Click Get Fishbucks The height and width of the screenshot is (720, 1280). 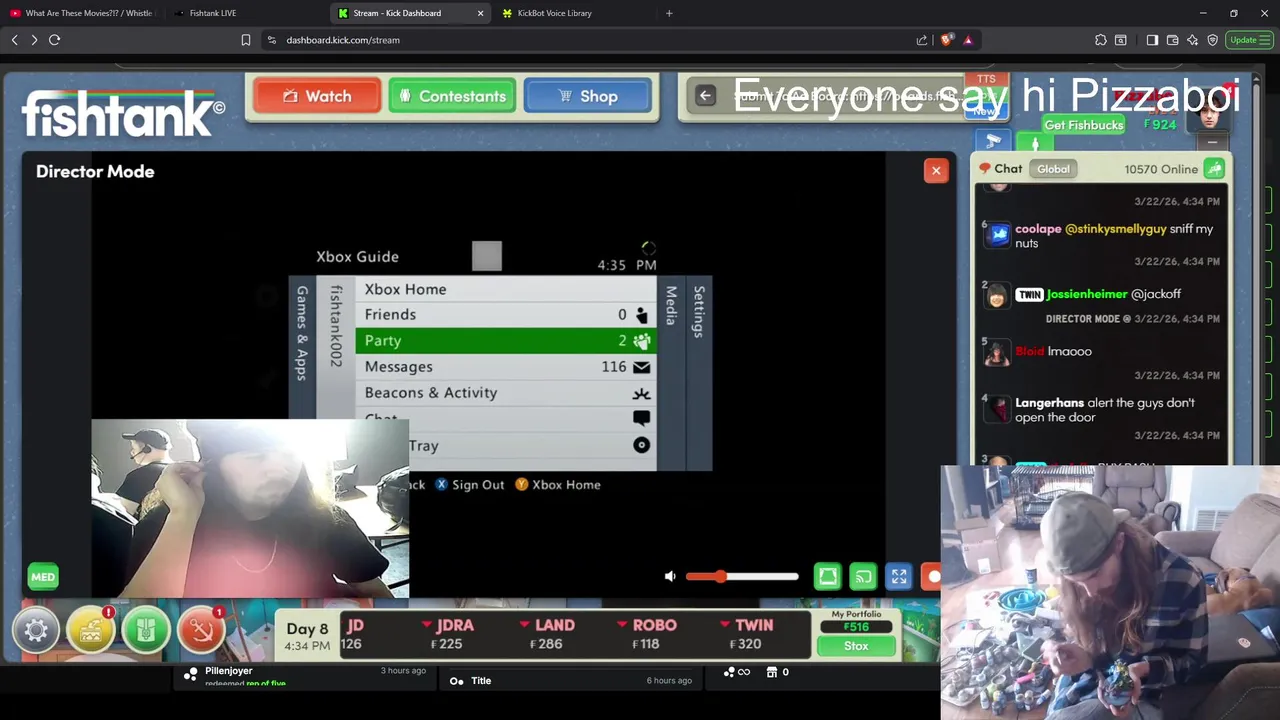pyautogui.click(x=1084, y=125)
